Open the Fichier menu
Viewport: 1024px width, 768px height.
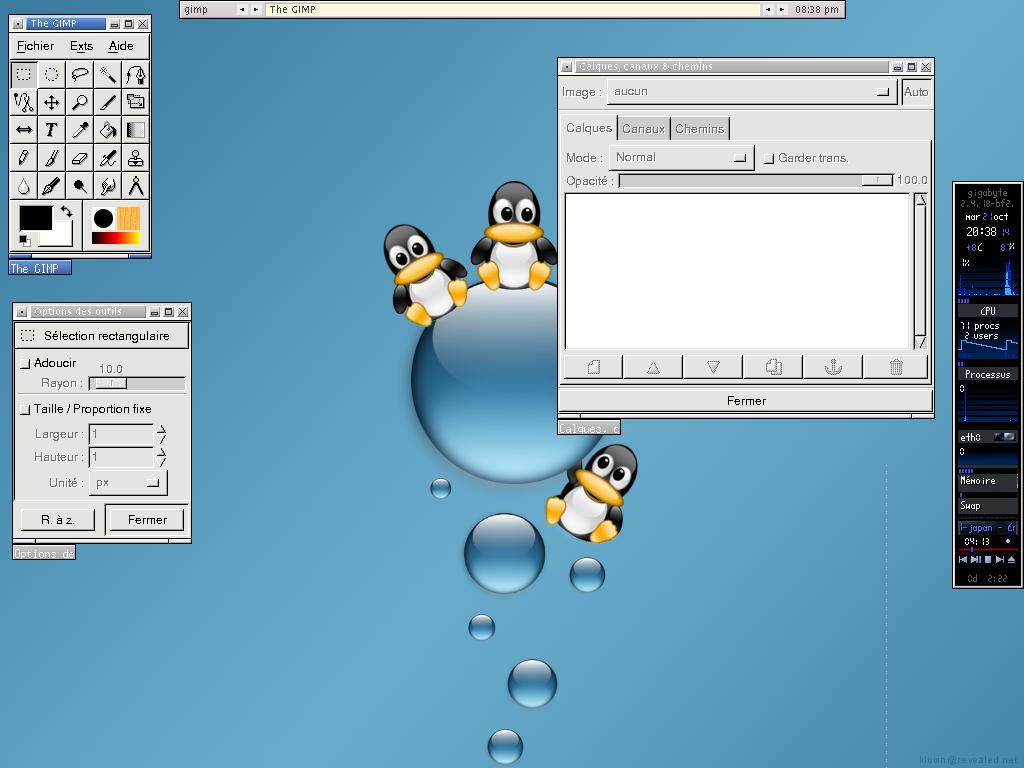[x=35, y=46]
